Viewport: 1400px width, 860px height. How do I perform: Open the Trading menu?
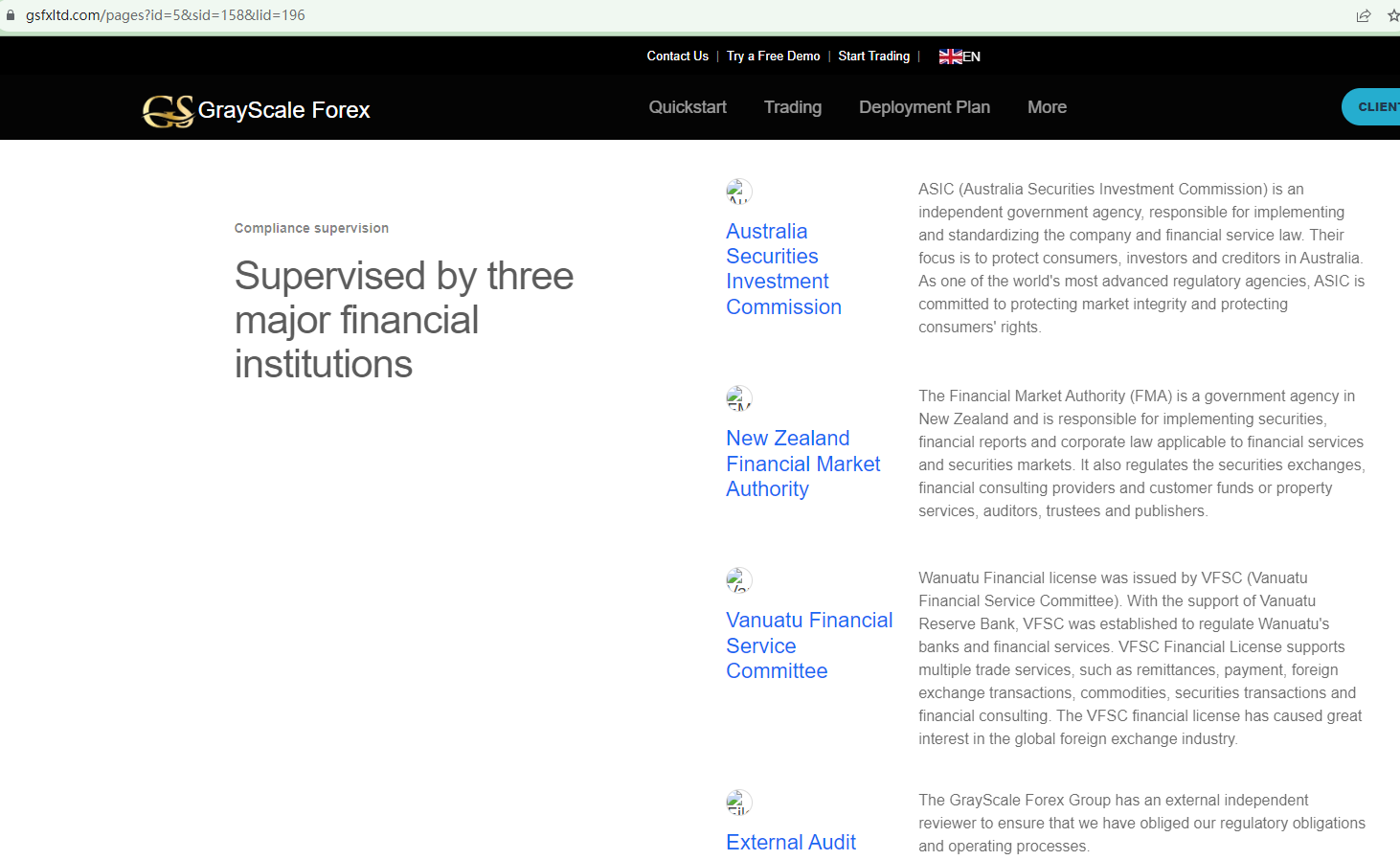tap(792, 107)
